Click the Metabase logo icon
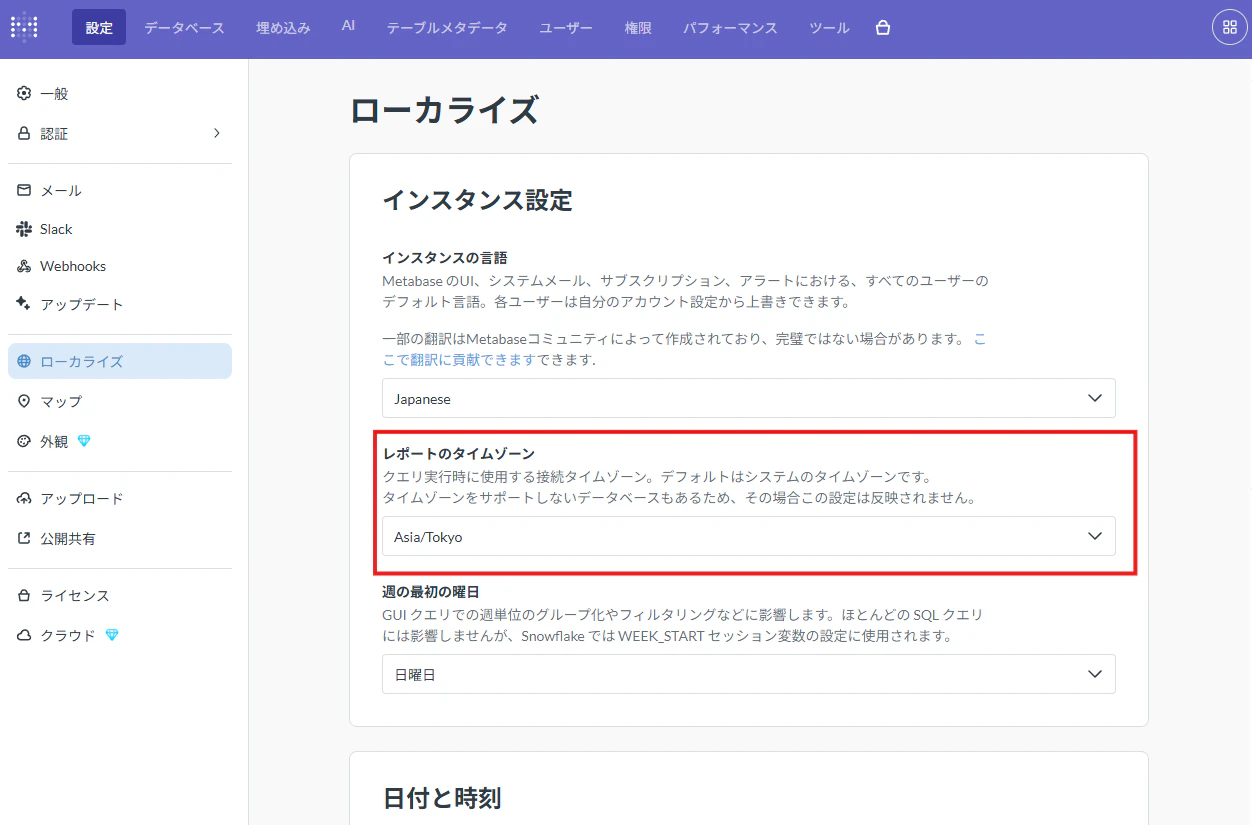The height and width of the screenshot is (825, 1252). point(24,27)
